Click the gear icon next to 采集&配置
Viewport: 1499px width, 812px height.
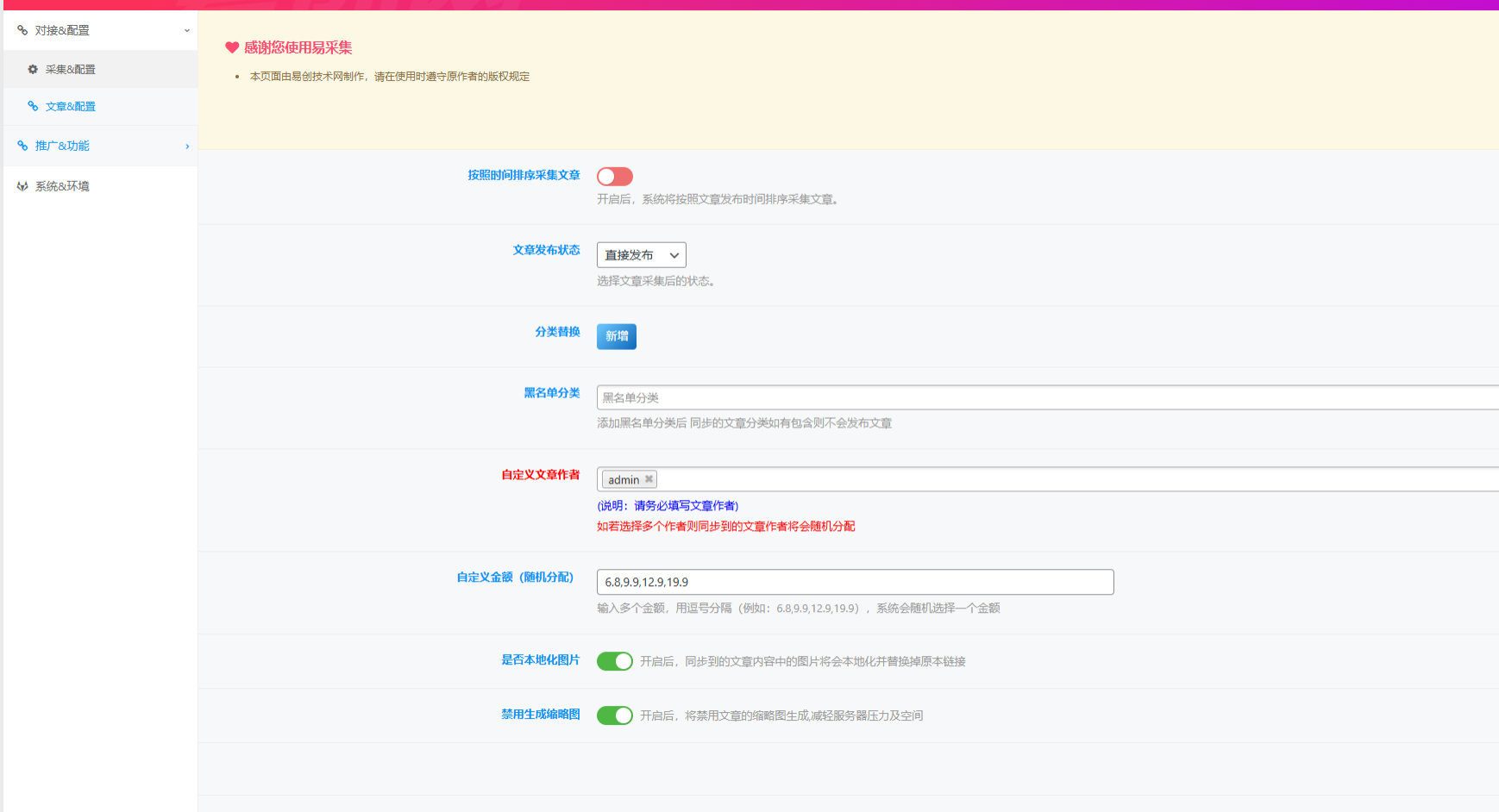(x=33, y=69)
